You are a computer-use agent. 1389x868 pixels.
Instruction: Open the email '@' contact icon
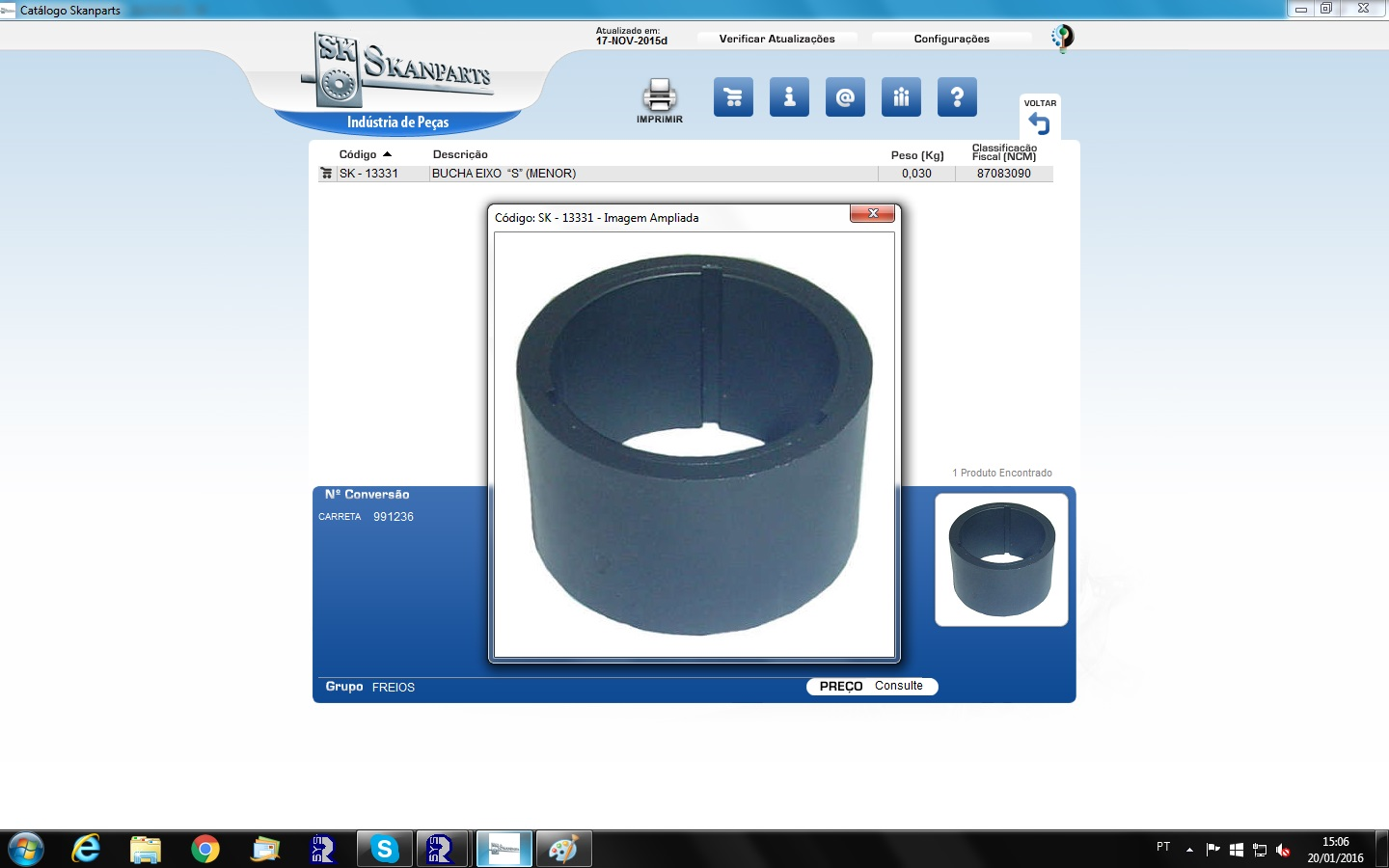[x=845, y=97]
